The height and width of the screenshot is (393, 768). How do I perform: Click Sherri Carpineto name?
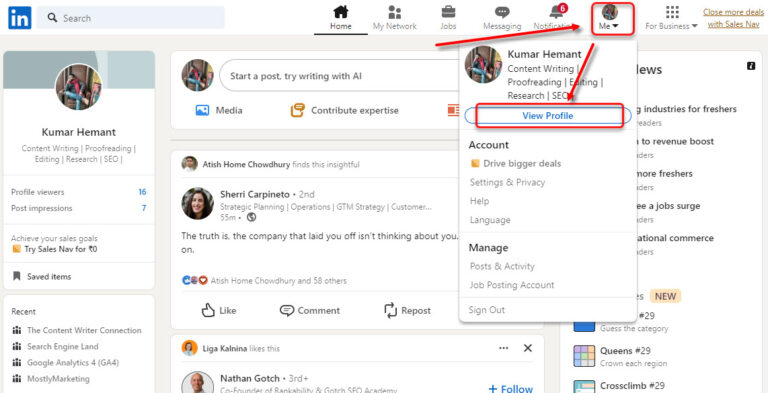(255, 195)
